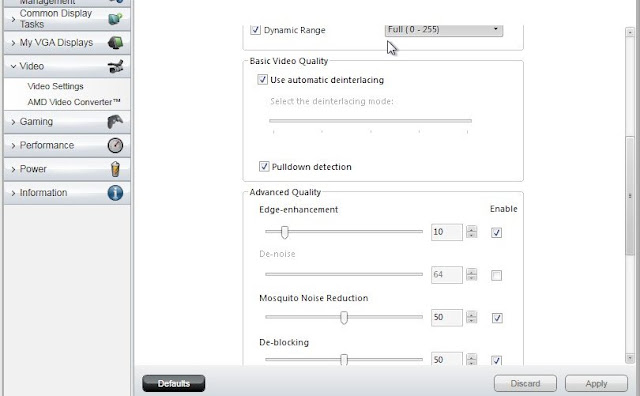The width and height of the screenshot is (640, 396).
Task: Click the Advanced Quality group label
Action: pos(285,192)
